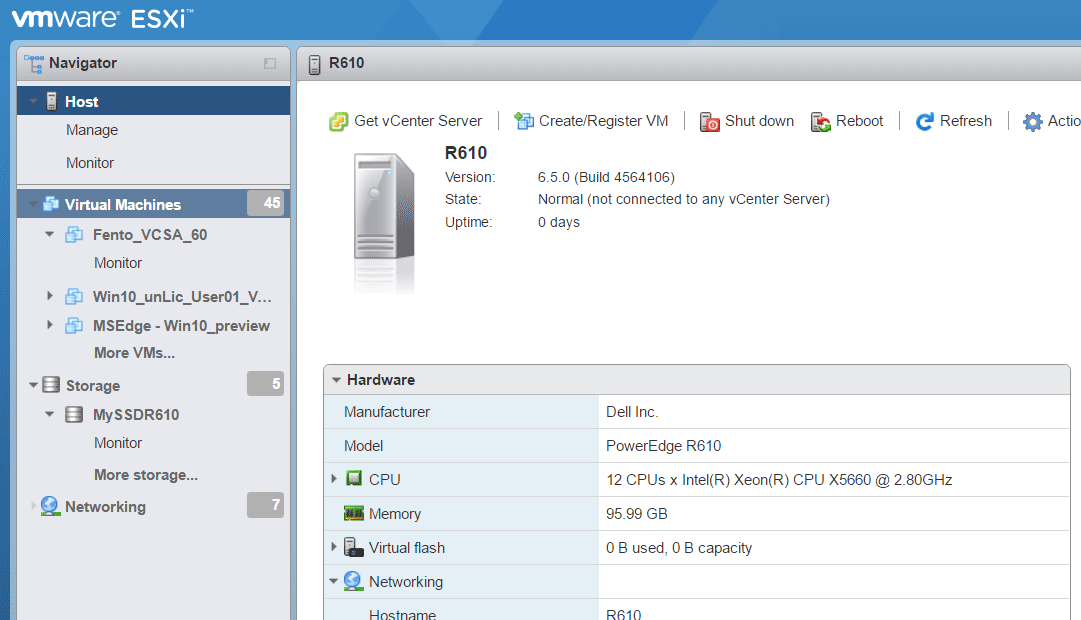The width and height of the screenshot is (1081, 620).
Task: Select MySSDR610 datastore in Navigator
Action: (x=137, y=415)
